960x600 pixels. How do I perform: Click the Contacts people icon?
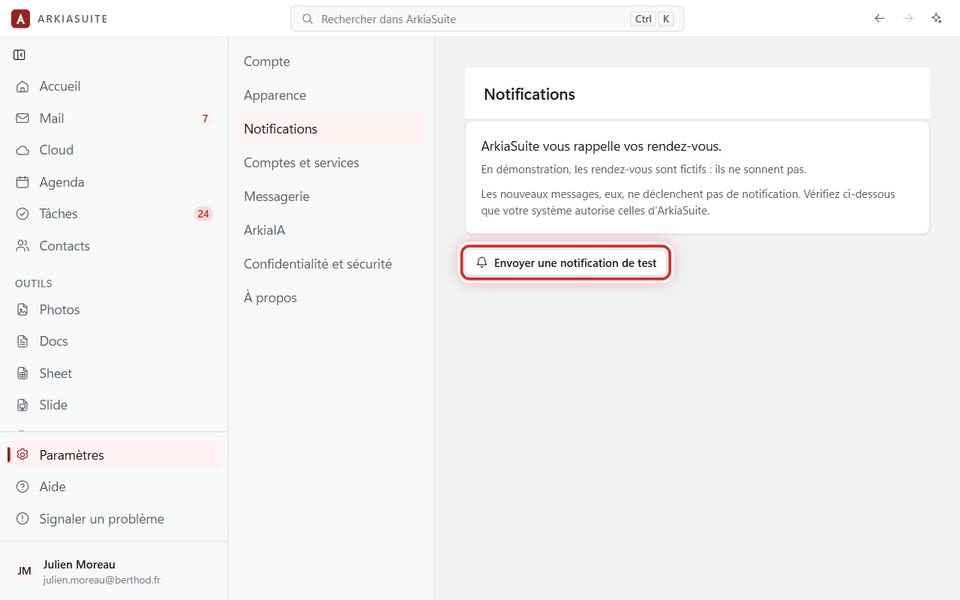point(23,246)
